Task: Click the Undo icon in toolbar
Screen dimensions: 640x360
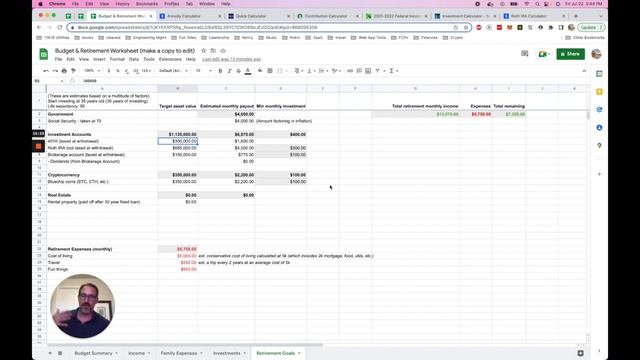Action: [46, 71]
